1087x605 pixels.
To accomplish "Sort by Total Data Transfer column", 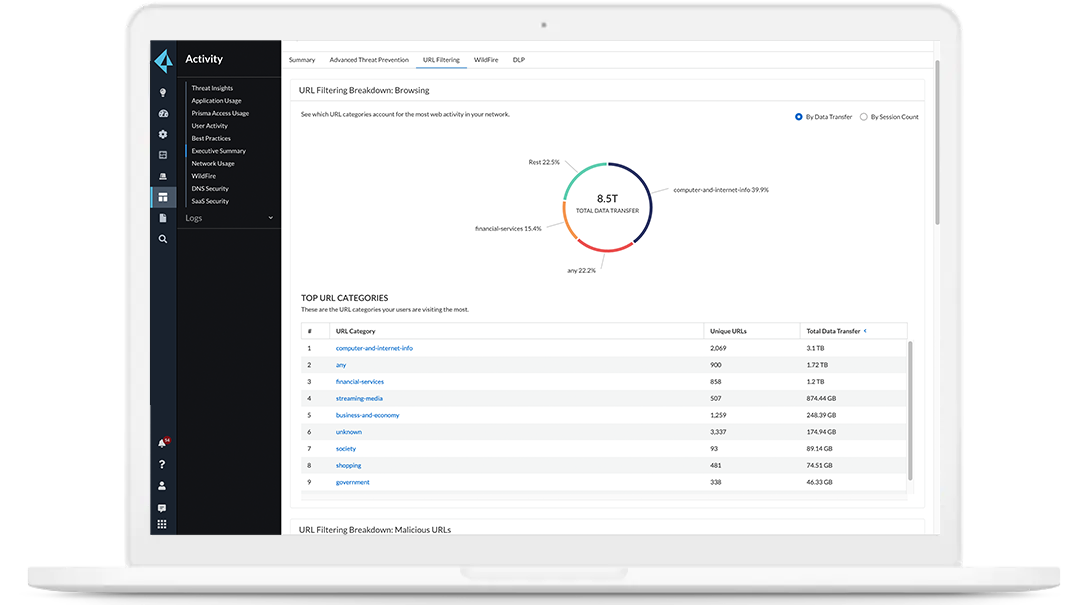I will coord(836,330).
